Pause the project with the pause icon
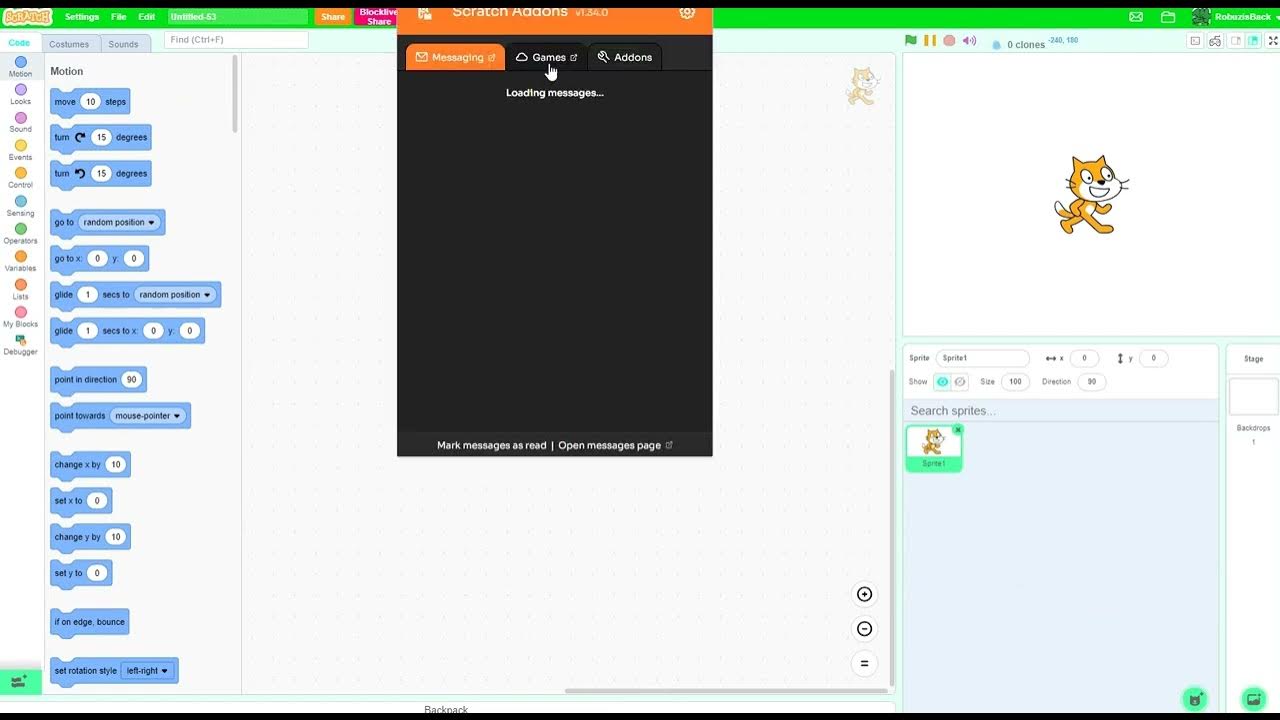Viewport: 1280px width, 720px height. pos(930,41)
